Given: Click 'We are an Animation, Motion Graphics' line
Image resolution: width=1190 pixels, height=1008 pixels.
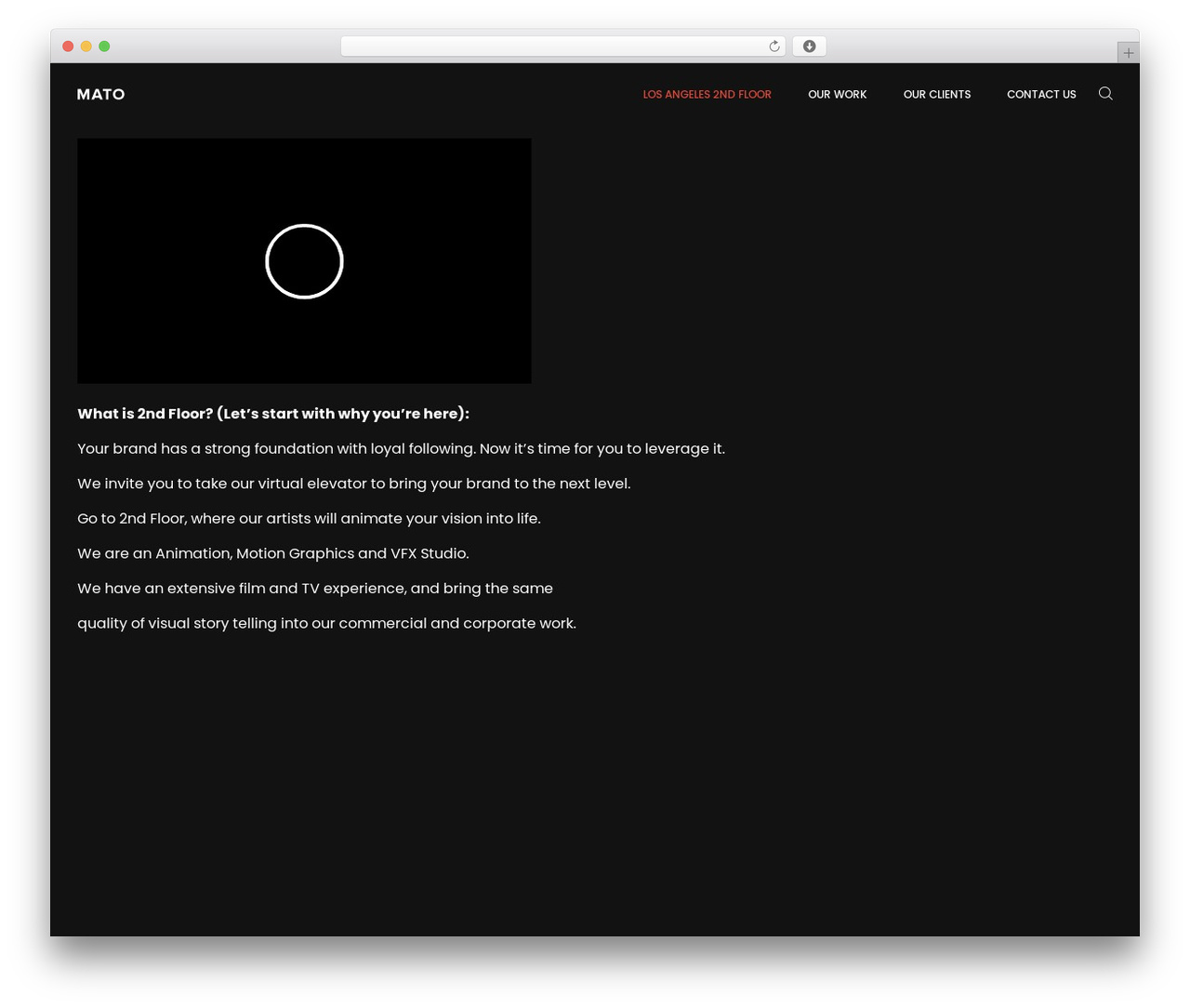Looking at the screenshot, I should coord(273,553).
